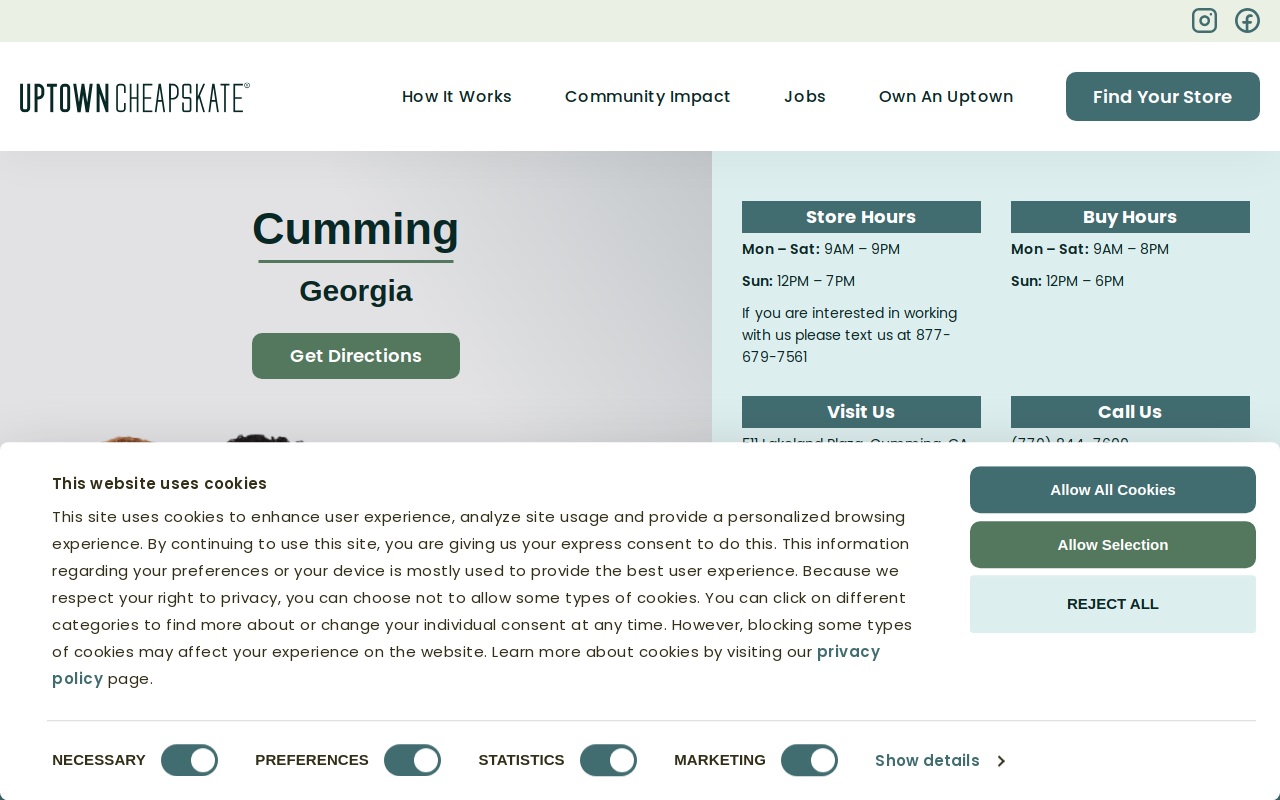Open the privacy policy link

coord(466,665)
